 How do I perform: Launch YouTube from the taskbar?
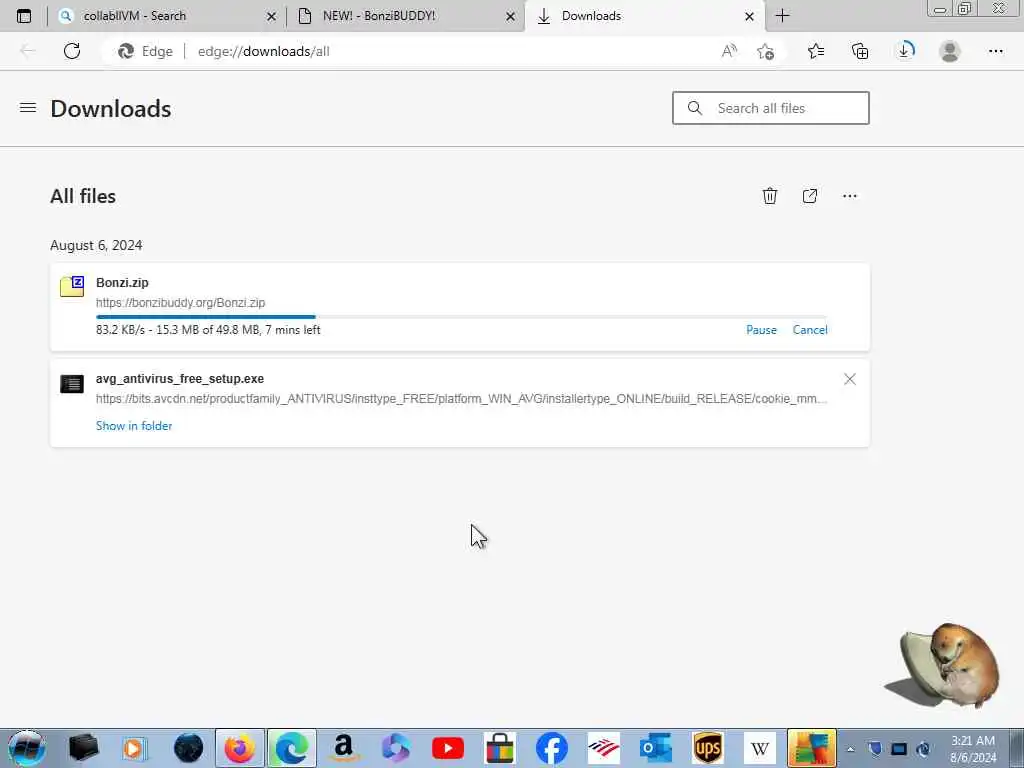[448, 748]
